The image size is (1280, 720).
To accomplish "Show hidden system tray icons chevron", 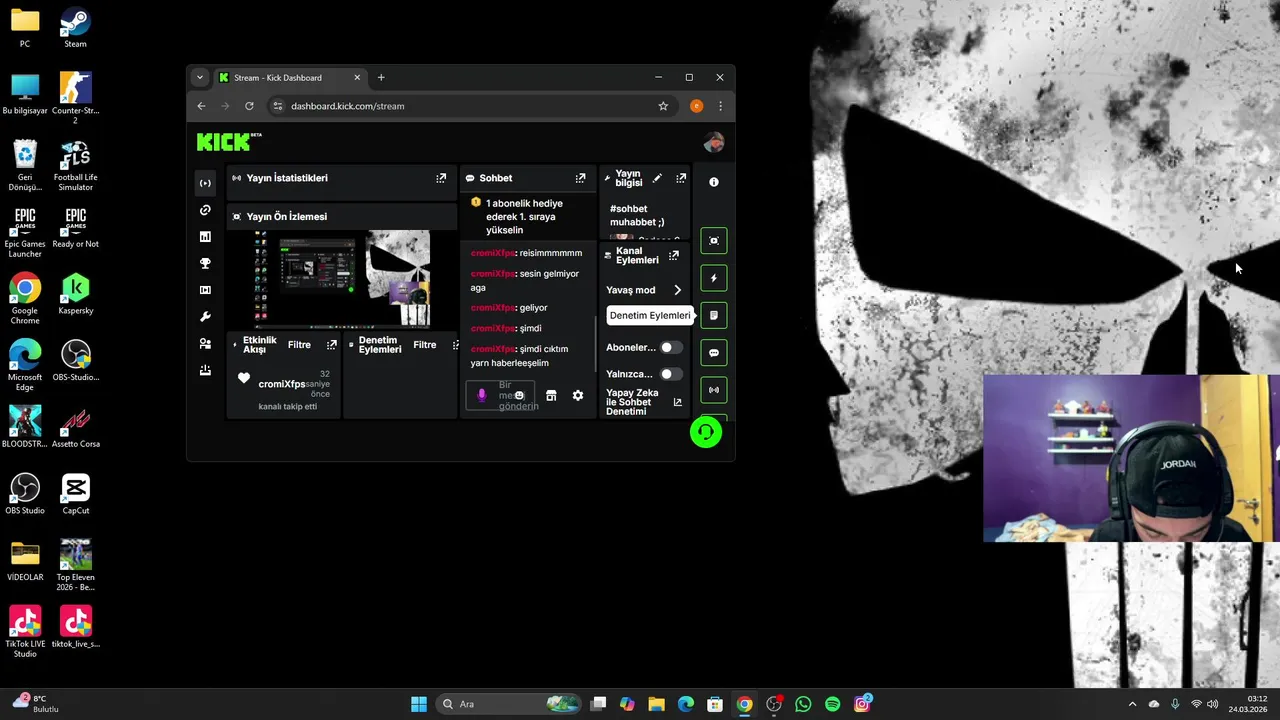I will coord(1132,704).
